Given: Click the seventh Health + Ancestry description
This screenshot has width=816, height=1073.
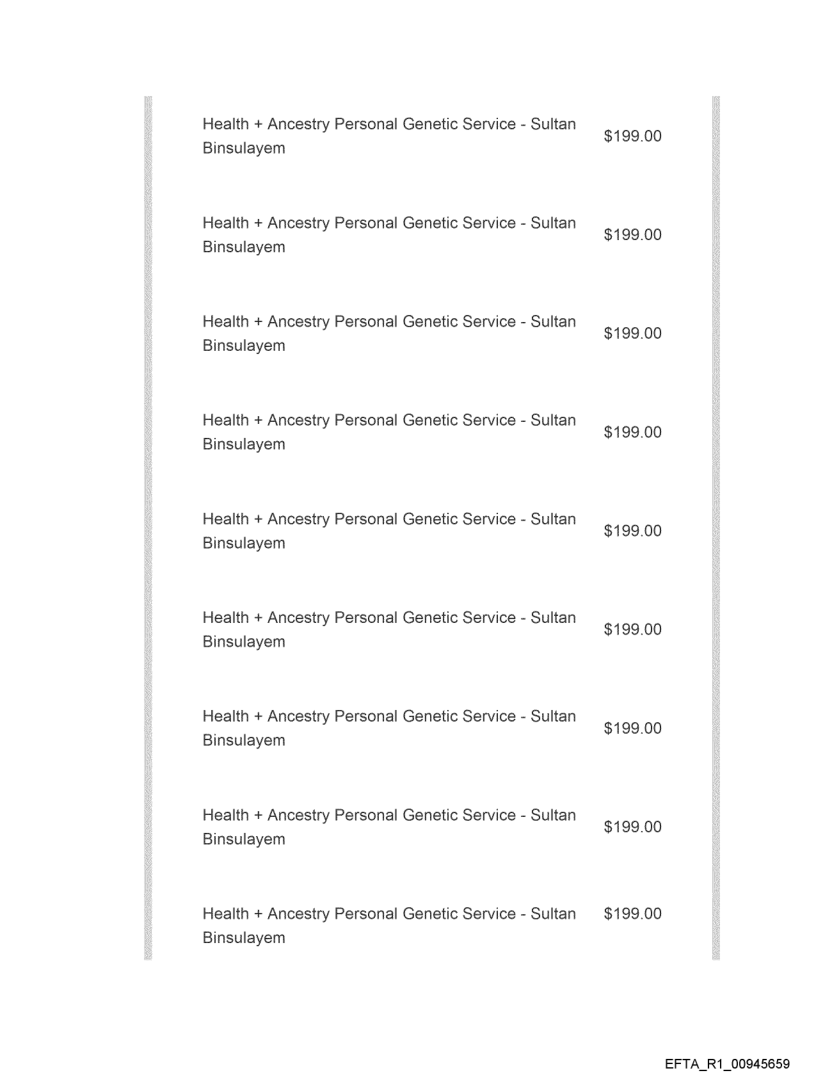Looking at the screenshot, I should tap(388, 728).
